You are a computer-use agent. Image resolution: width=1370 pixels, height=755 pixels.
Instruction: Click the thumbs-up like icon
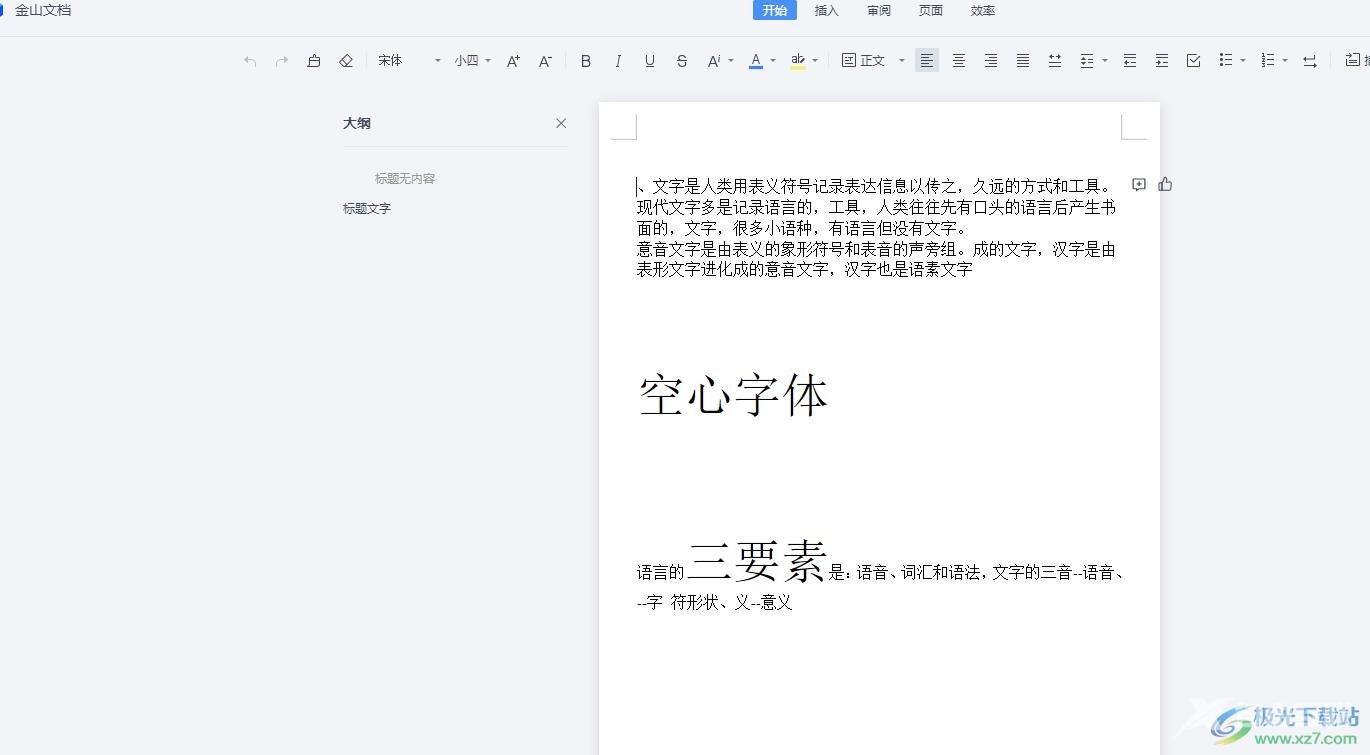pos(1165,184)
